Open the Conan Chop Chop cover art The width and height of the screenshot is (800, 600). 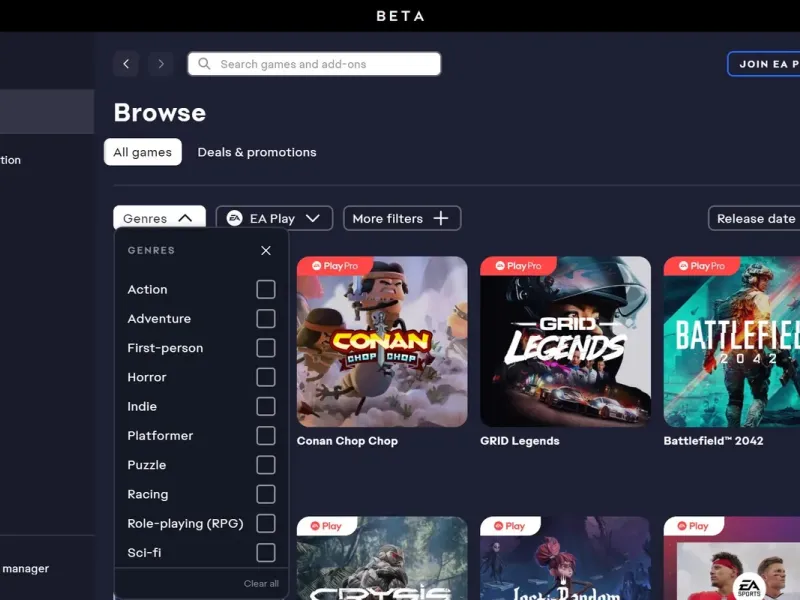[x=382, y=342]
